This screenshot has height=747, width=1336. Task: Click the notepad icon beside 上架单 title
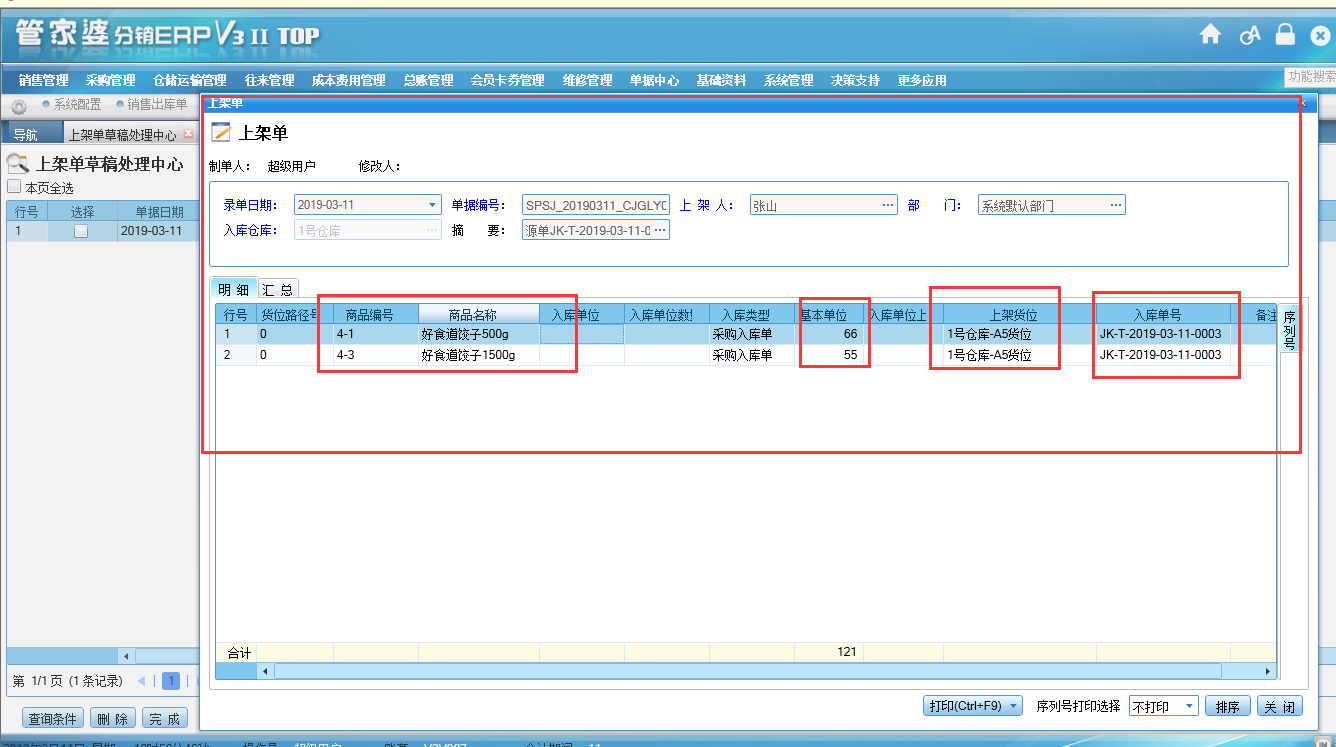pos(221,133)
